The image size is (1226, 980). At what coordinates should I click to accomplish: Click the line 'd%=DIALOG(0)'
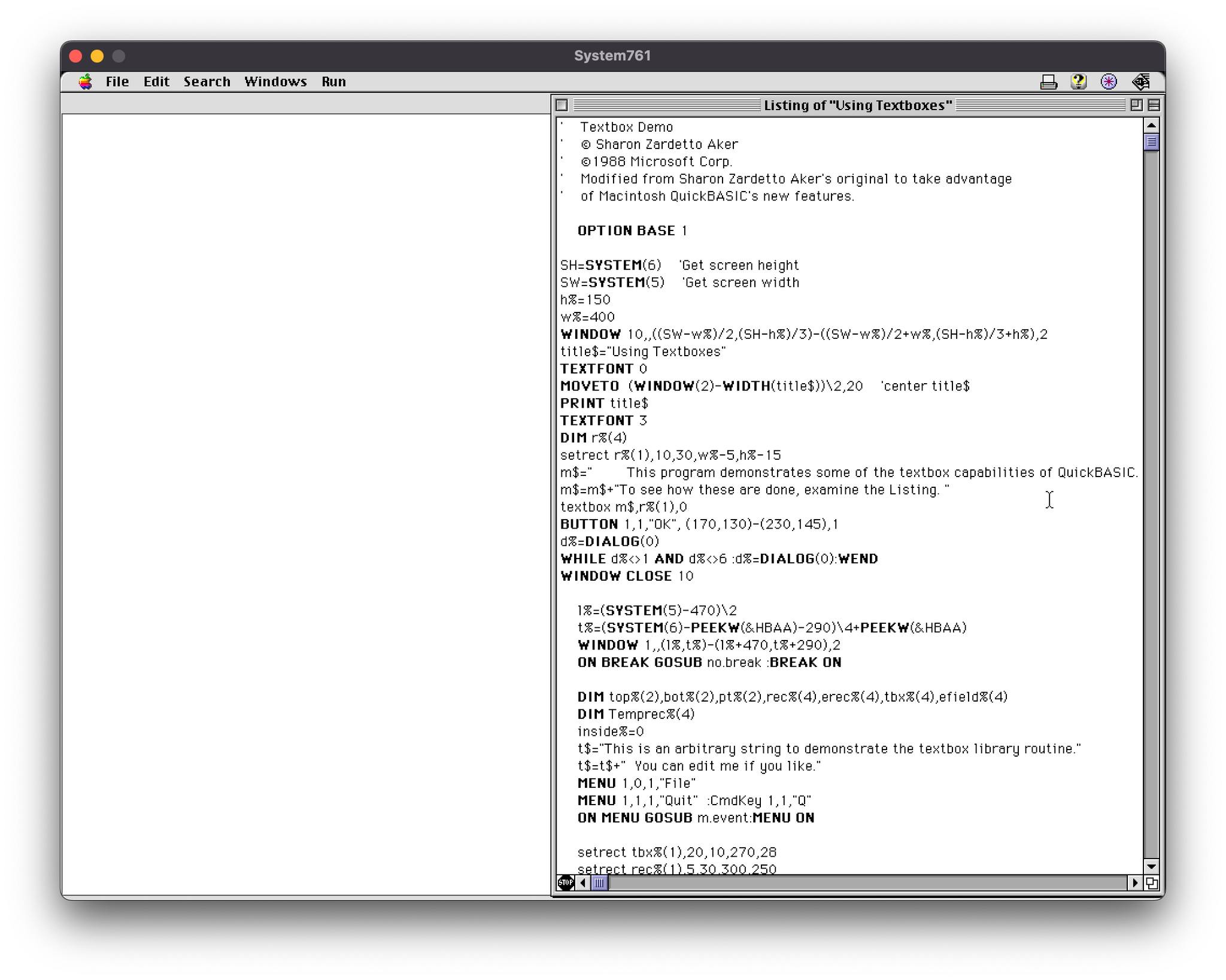coord(609,542)
